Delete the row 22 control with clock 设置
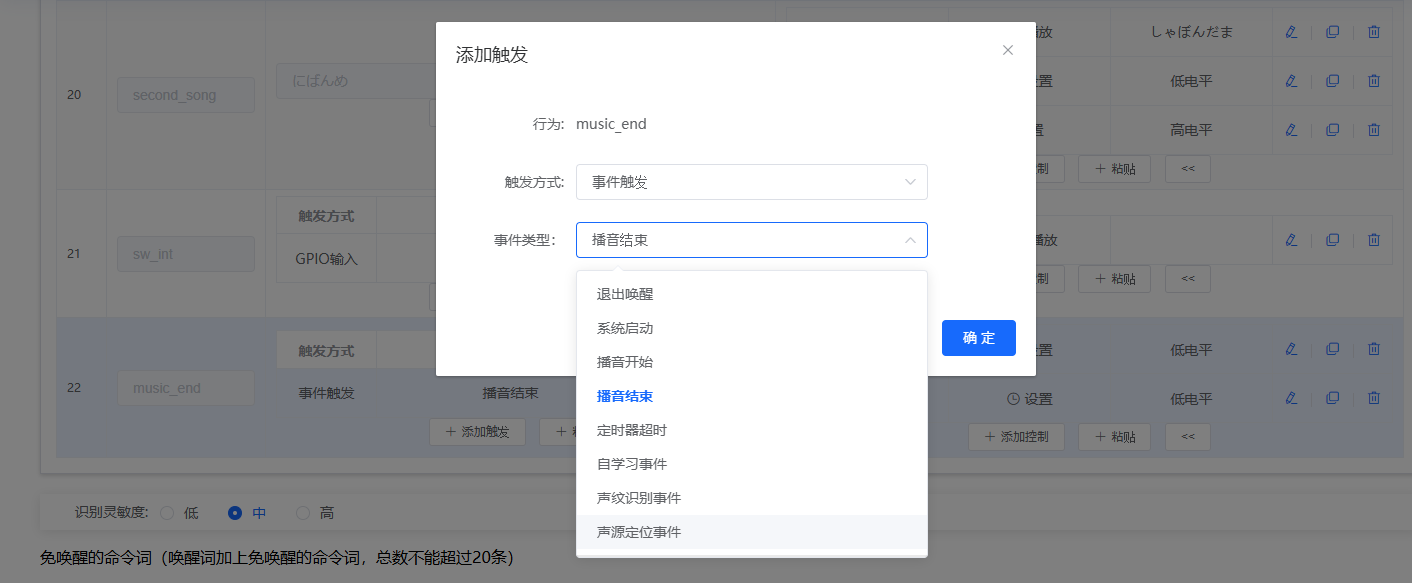 click(x=1374, y=398)
